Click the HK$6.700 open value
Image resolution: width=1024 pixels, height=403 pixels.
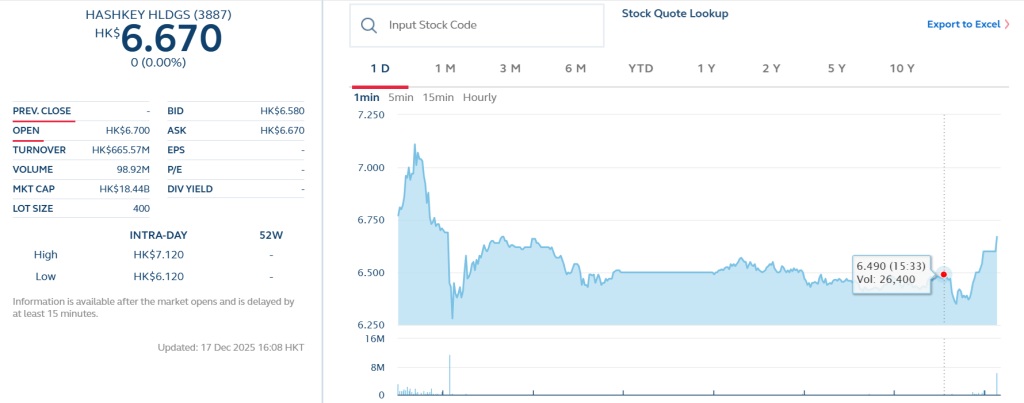(128, 131)
